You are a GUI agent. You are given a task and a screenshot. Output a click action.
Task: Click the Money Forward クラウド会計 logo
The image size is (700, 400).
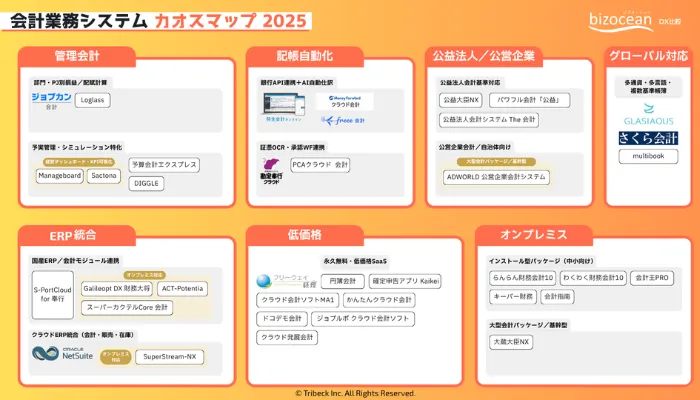click(345, 101)
